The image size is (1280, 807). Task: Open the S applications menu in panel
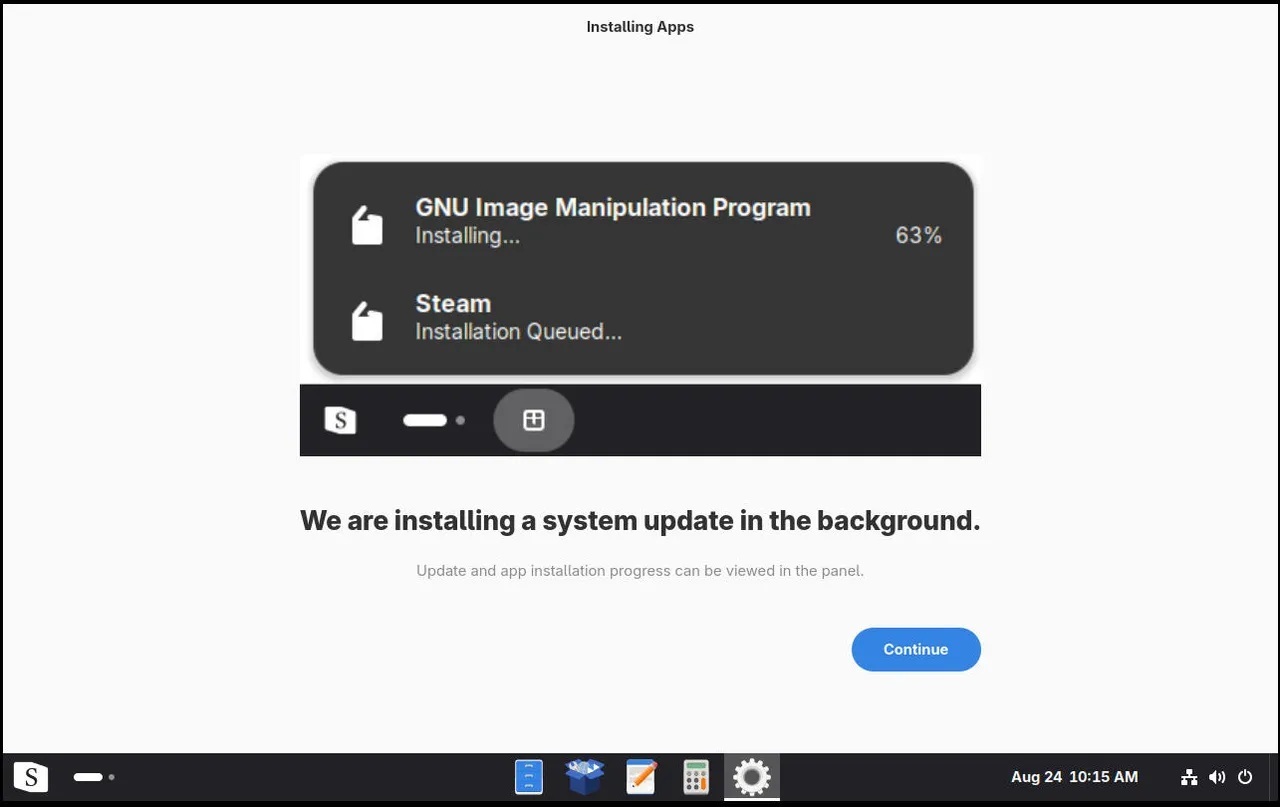31,776
